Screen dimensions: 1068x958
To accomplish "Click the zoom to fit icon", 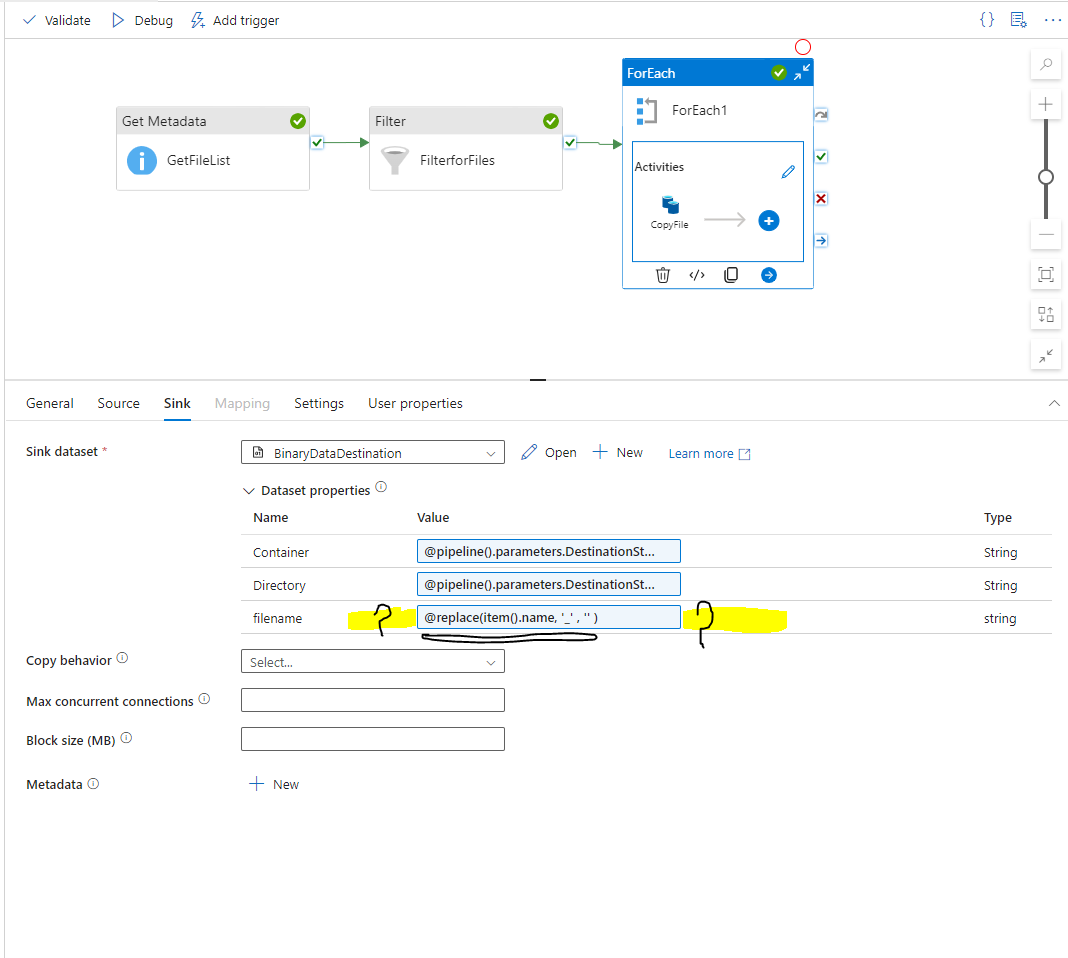I will pos(1046,274).
